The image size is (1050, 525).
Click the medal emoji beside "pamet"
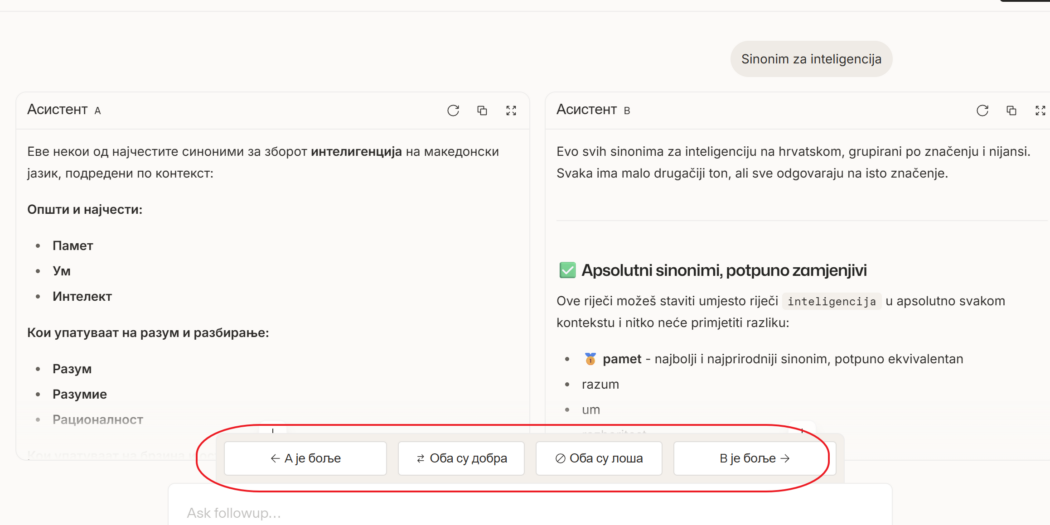click(x=590, y=359)
